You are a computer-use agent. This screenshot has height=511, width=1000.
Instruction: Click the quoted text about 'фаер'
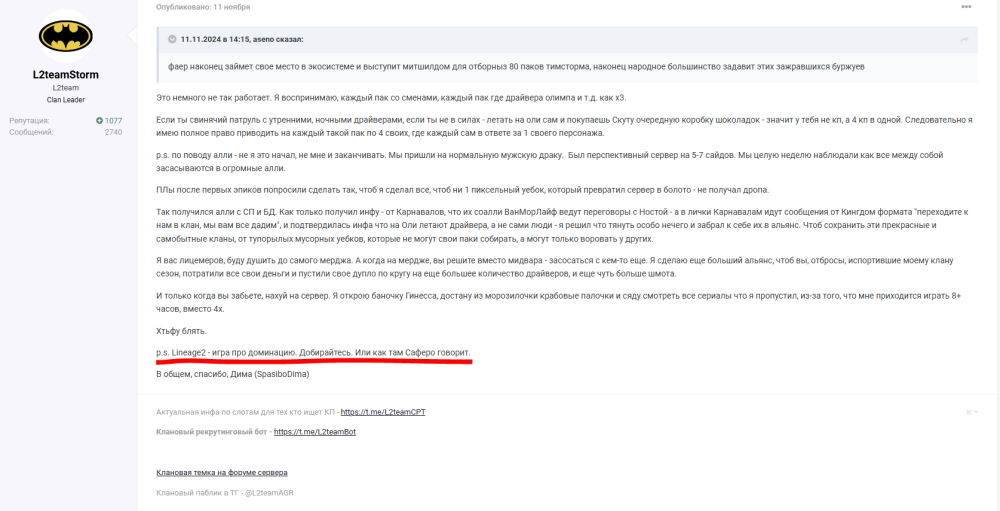click(517, 67)
